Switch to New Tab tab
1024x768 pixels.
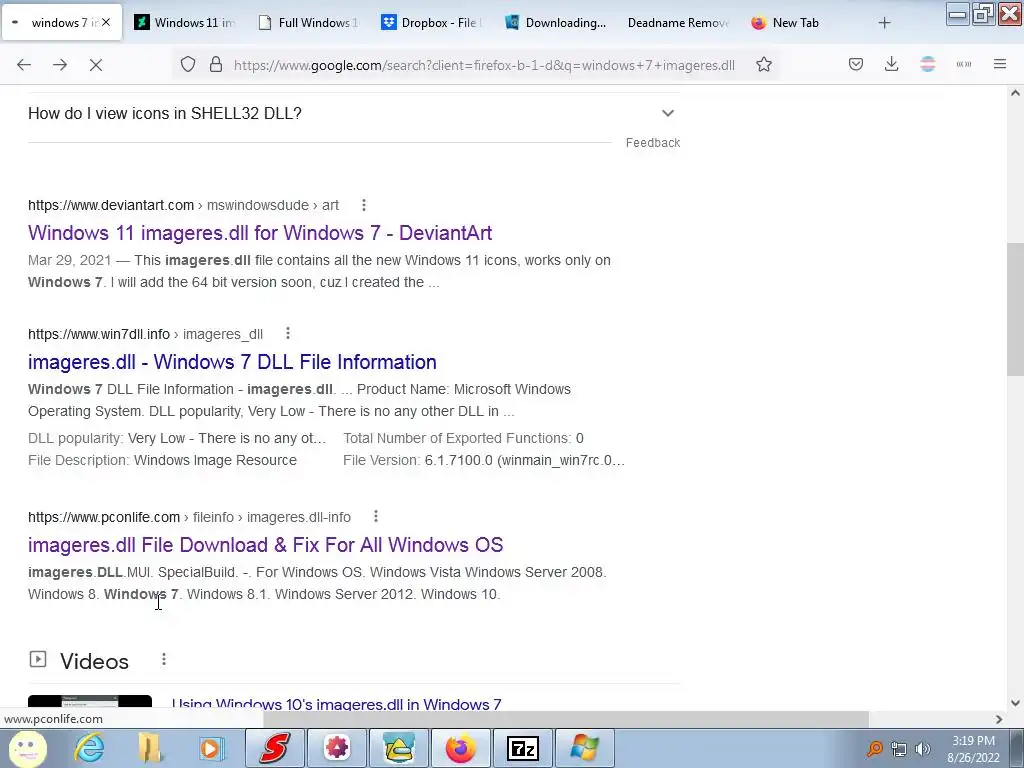(795, 23)
